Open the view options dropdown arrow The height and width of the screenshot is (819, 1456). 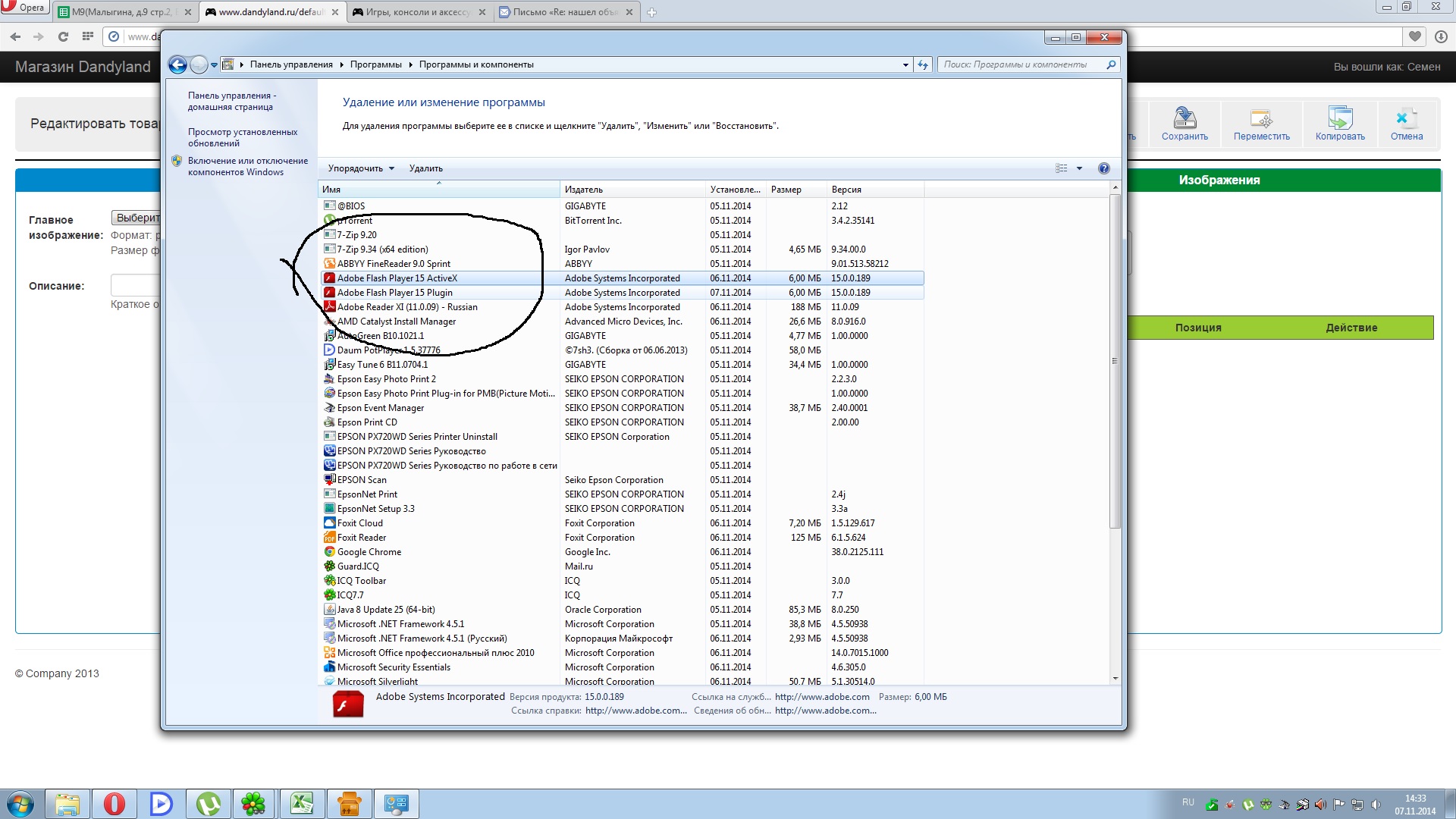1079,168
